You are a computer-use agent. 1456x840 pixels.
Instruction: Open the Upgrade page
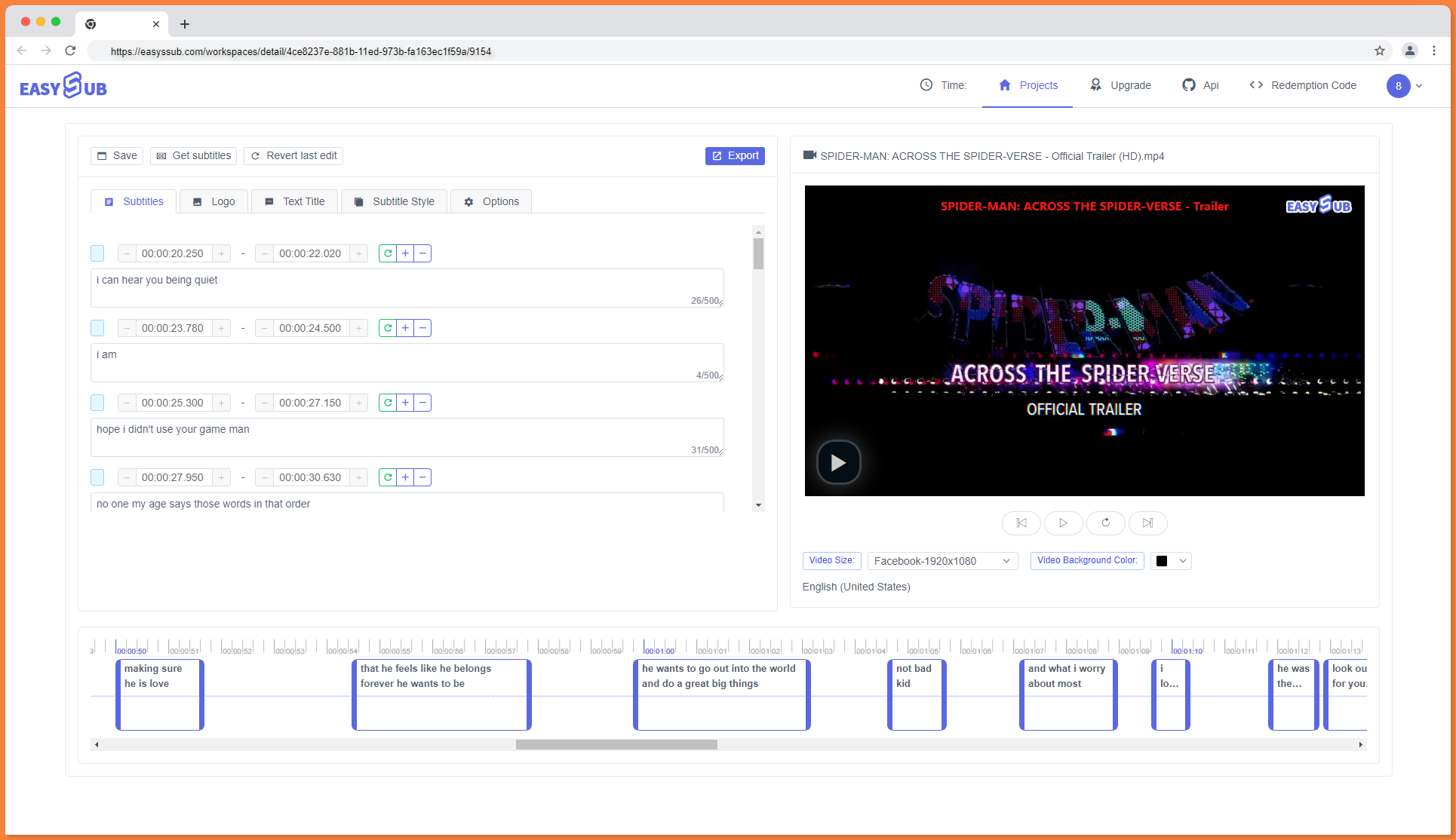(1120, 85)
